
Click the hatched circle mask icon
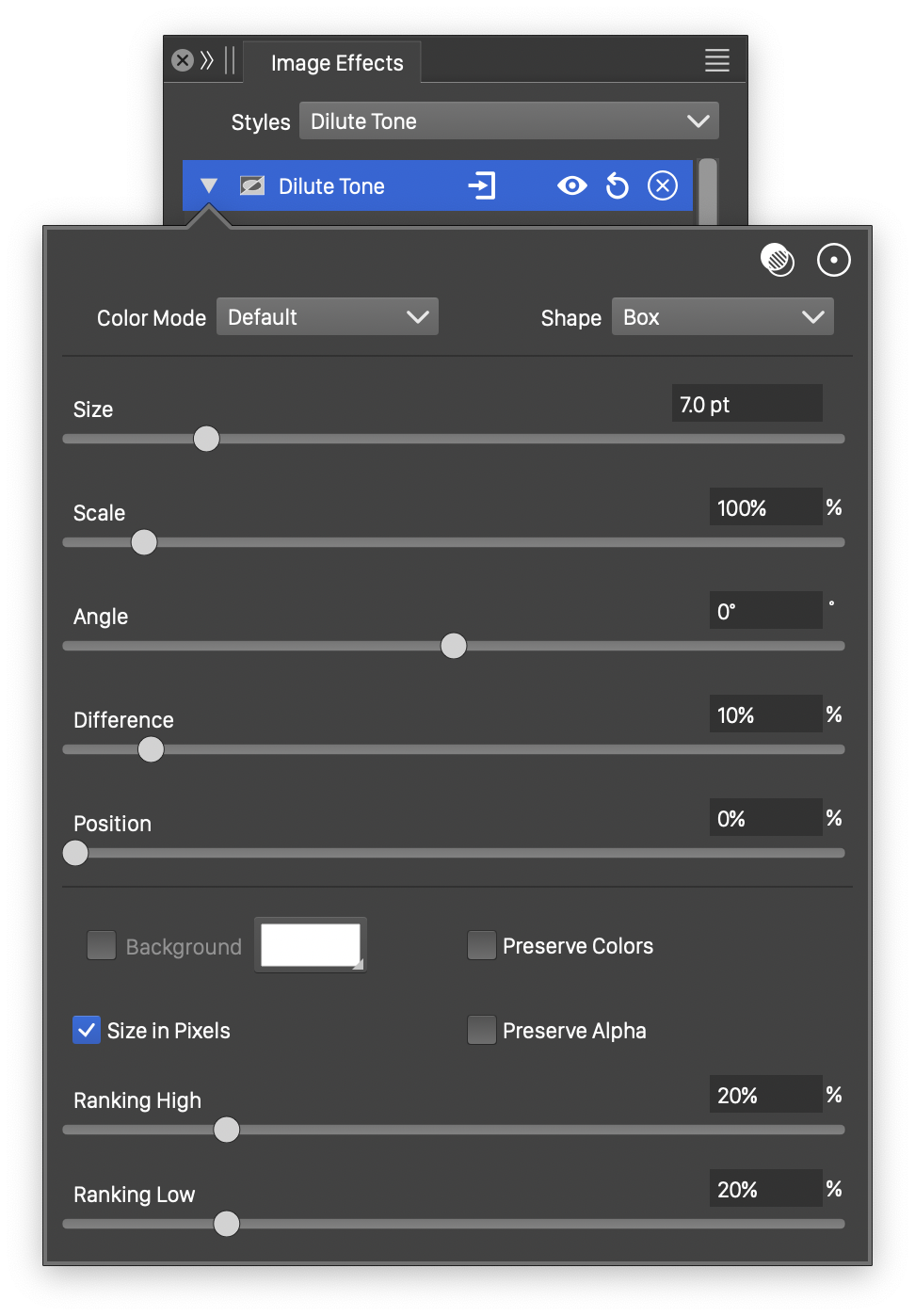coord(777,260)
